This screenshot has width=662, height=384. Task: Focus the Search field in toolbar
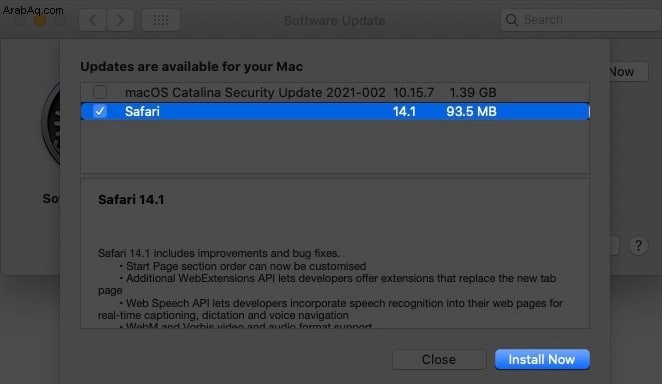[x=581, y=20]
